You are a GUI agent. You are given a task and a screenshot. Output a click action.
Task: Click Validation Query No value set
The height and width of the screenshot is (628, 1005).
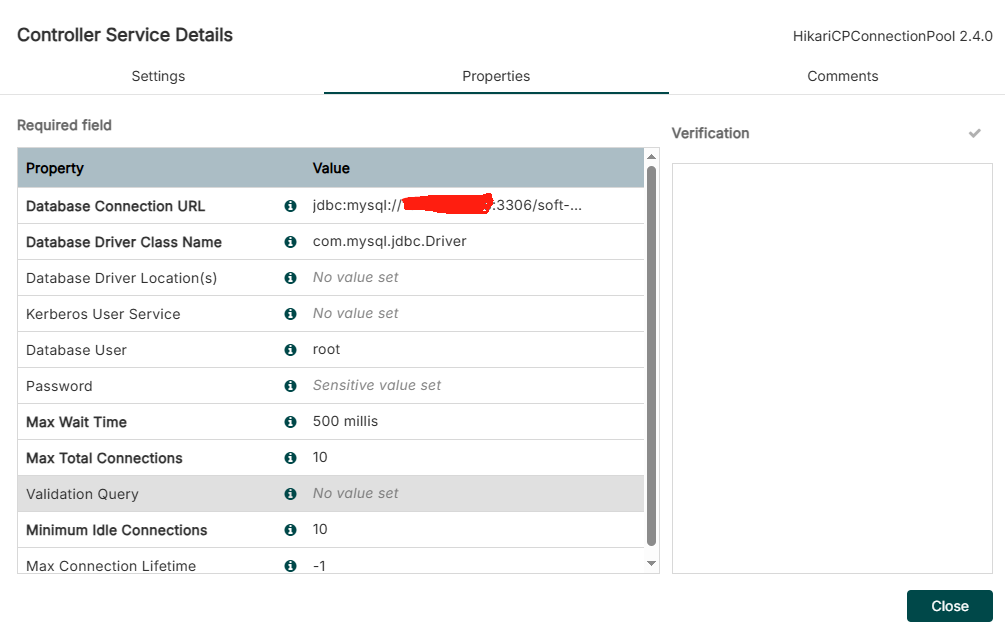tap(356, 493)
